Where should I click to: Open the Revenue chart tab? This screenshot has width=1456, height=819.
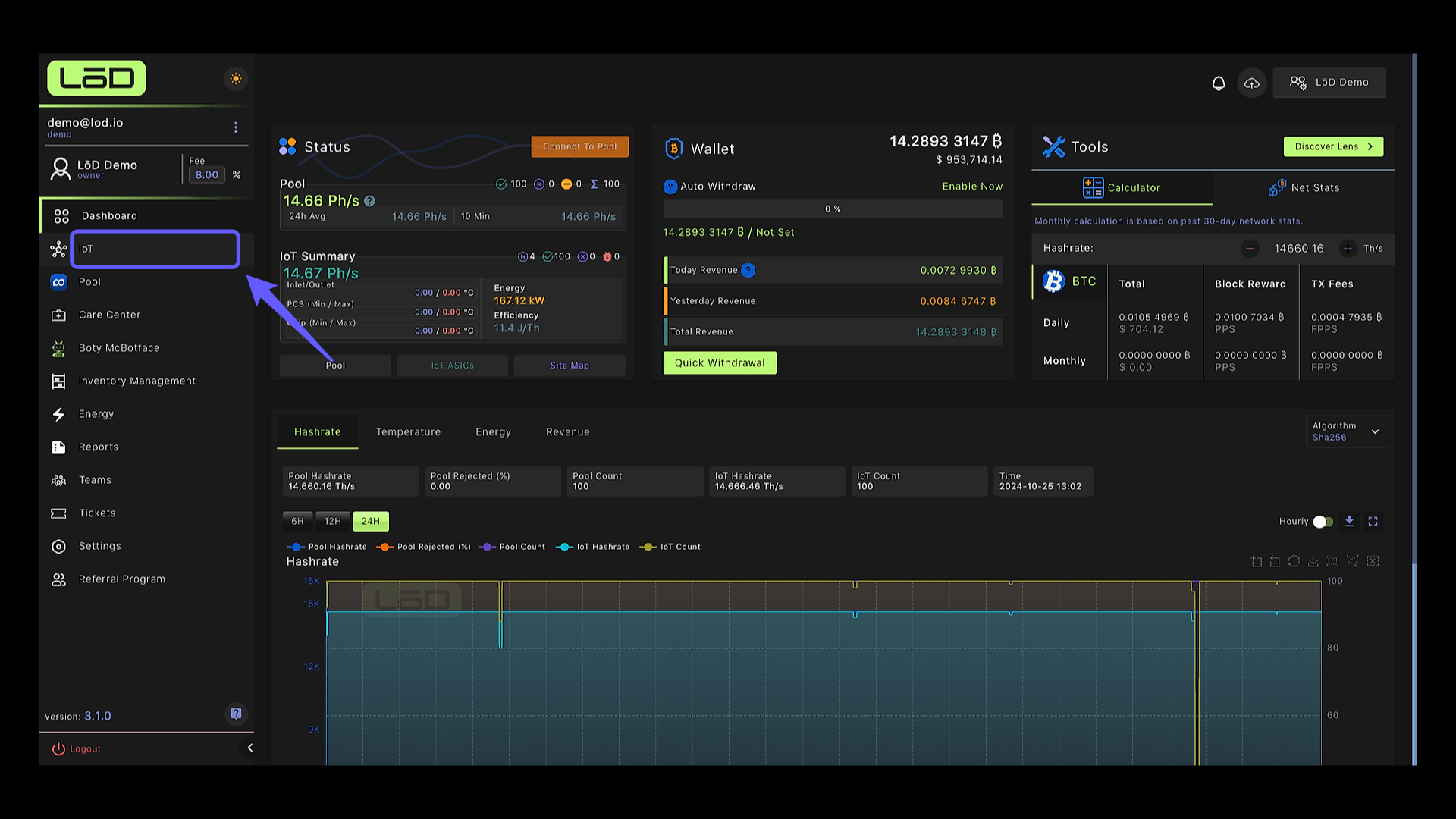[568, 432]
